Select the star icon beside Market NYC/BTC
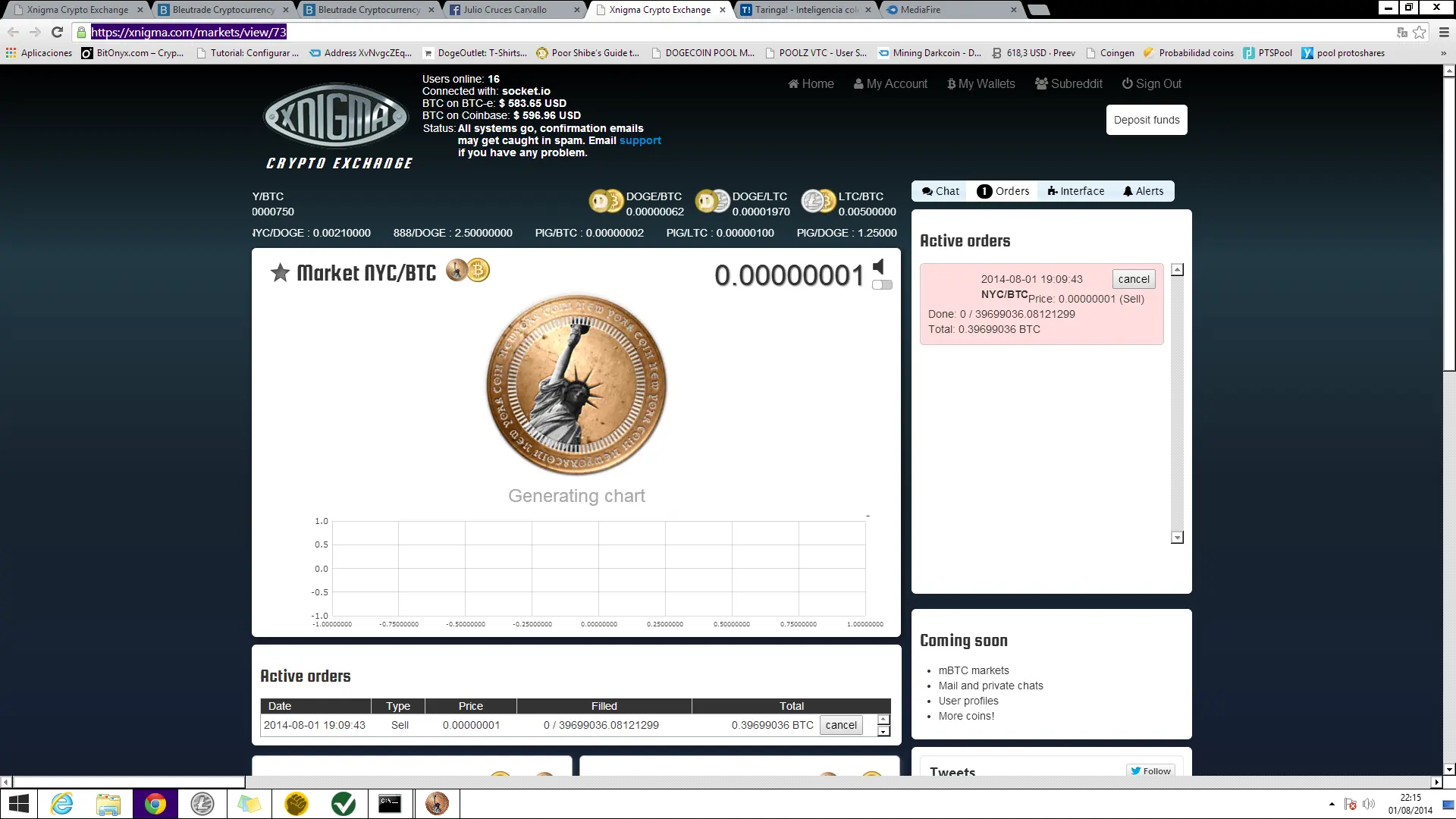 click(281, 272)
